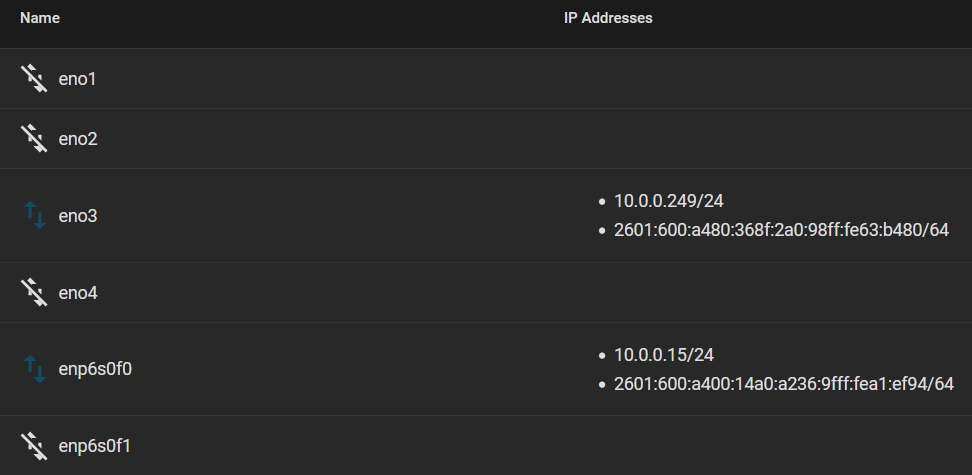972x475 pixels.
Task: Open the eno3 interface entry
Action: point(78,216)
